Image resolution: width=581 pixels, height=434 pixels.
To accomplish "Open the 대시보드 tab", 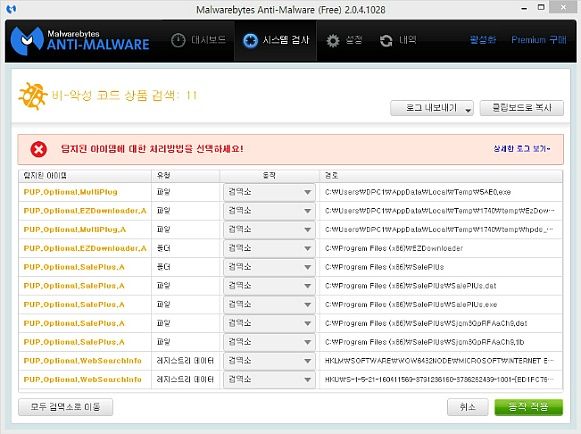I will coord(198,40).
